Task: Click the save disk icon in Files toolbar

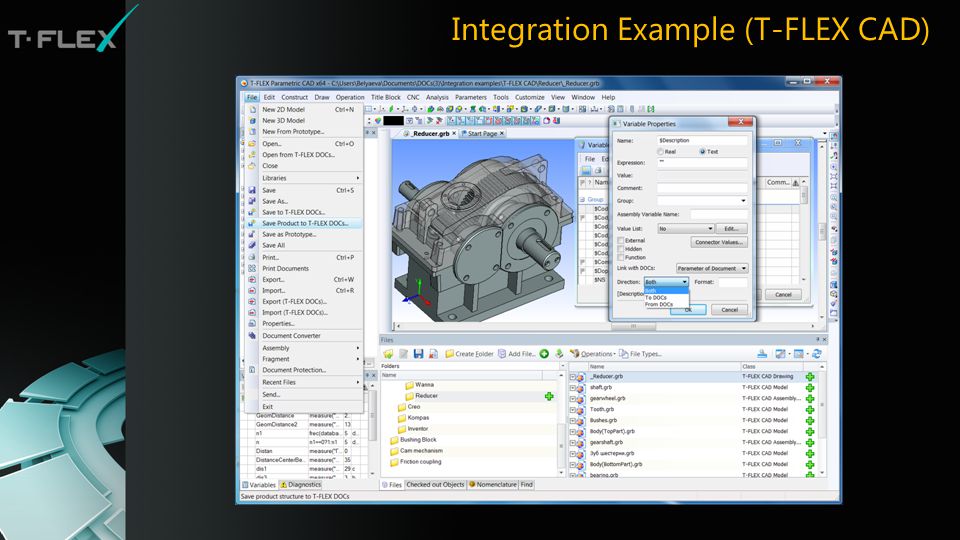Action: (418, 354)
